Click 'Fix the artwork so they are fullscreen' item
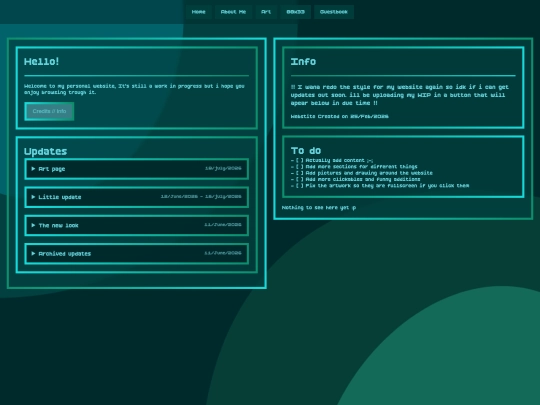Image resolution: width=540 pixels, height=405 pixels. coord(380,186)
